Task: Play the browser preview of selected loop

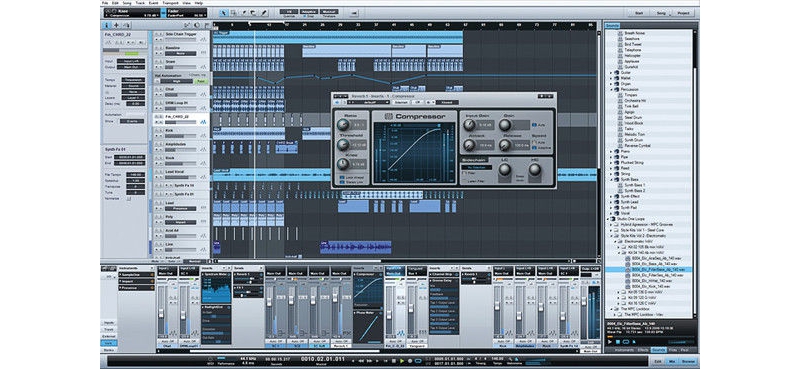Action: click(x=610, y=341)
